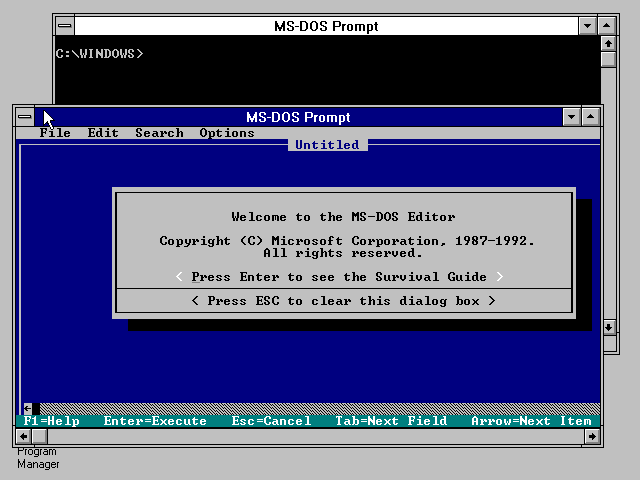The height and width of the screenshot is (480, 640).
Task: Open the Search menu
Action: (x=159, y=133)
